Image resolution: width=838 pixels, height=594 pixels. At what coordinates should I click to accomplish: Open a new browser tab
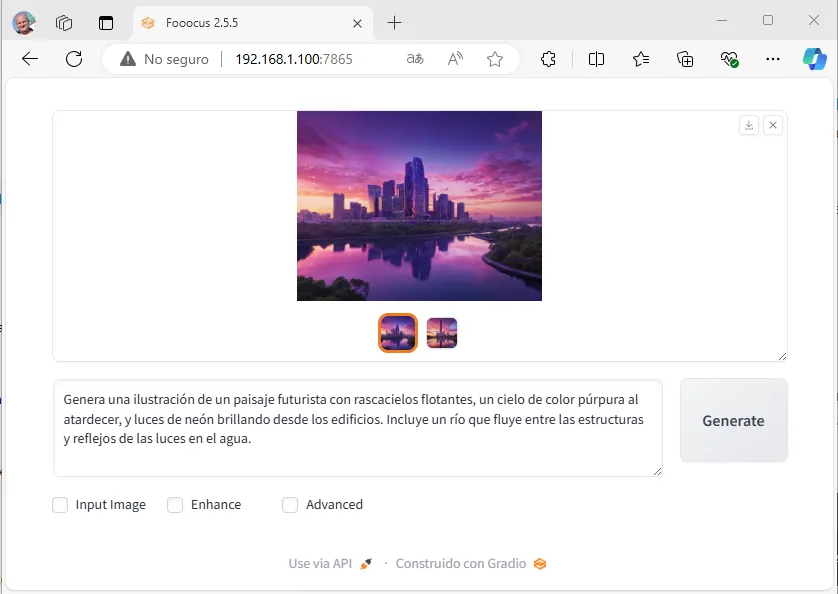coord(395,22)
